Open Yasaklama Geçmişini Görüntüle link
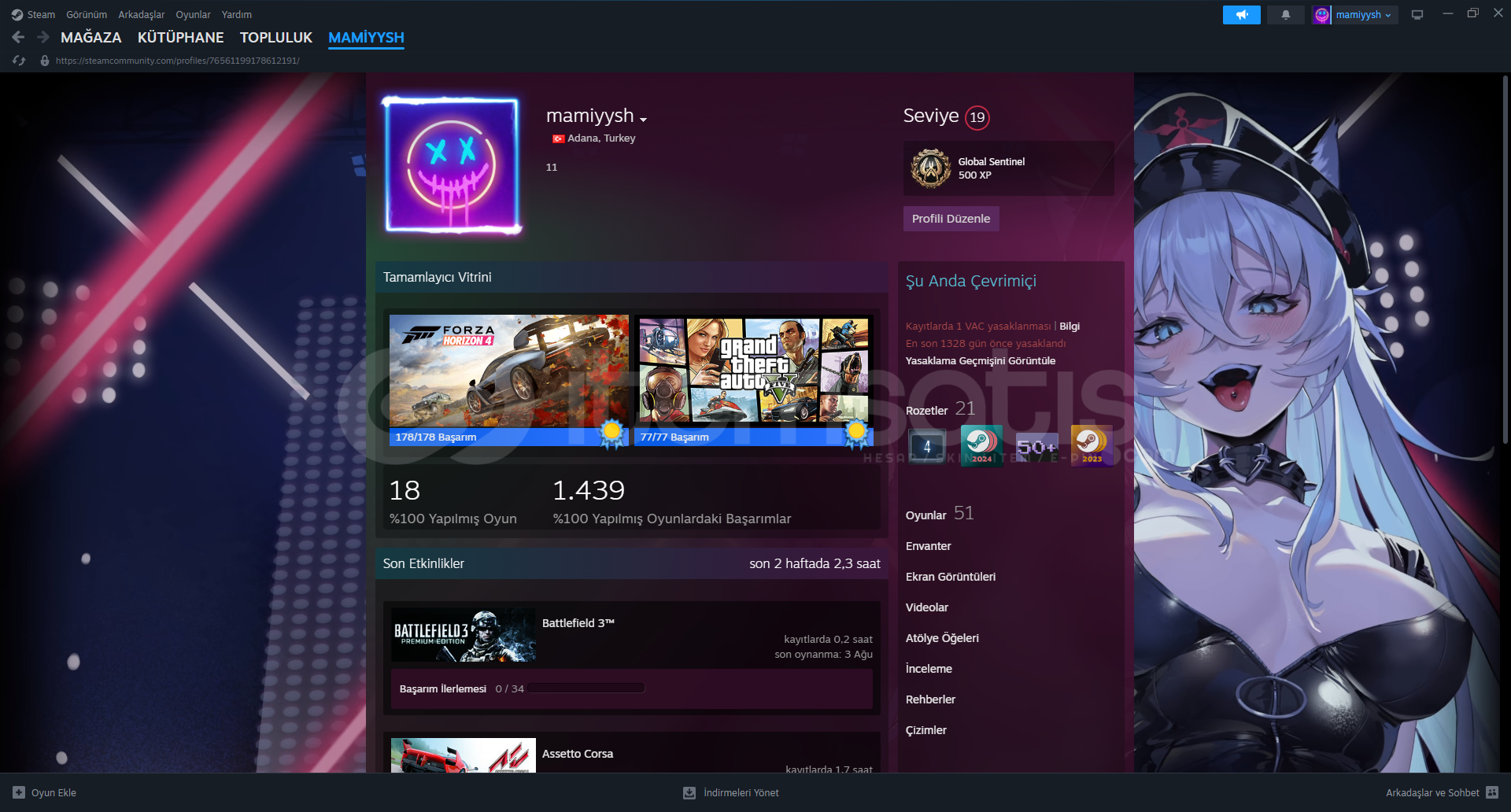Screen dimensions: 1511x812 981,361
